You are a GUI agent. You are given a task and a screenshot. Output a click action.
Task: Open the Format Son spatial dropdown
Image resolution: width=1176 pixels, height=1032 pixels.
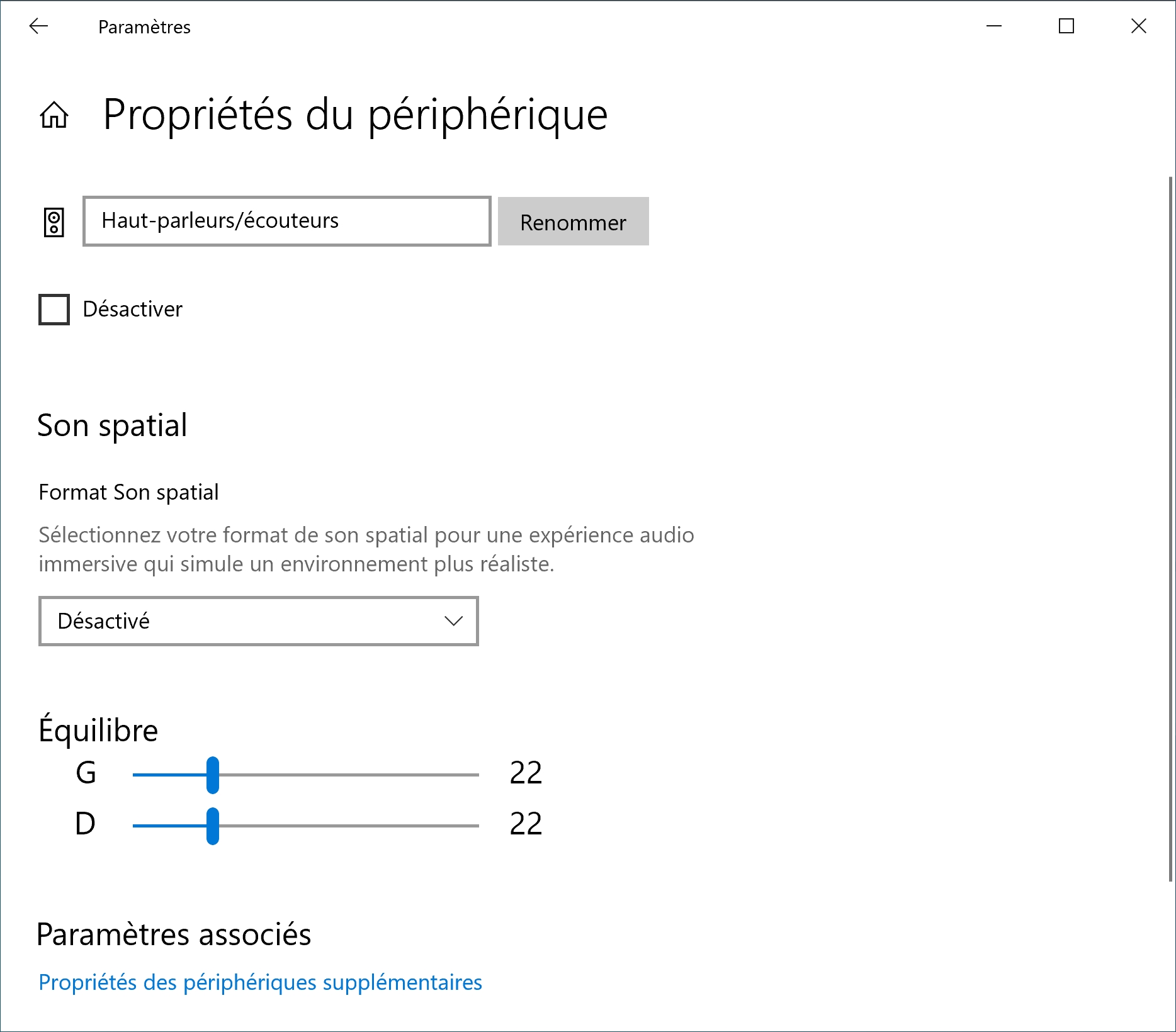coord(259,621)
